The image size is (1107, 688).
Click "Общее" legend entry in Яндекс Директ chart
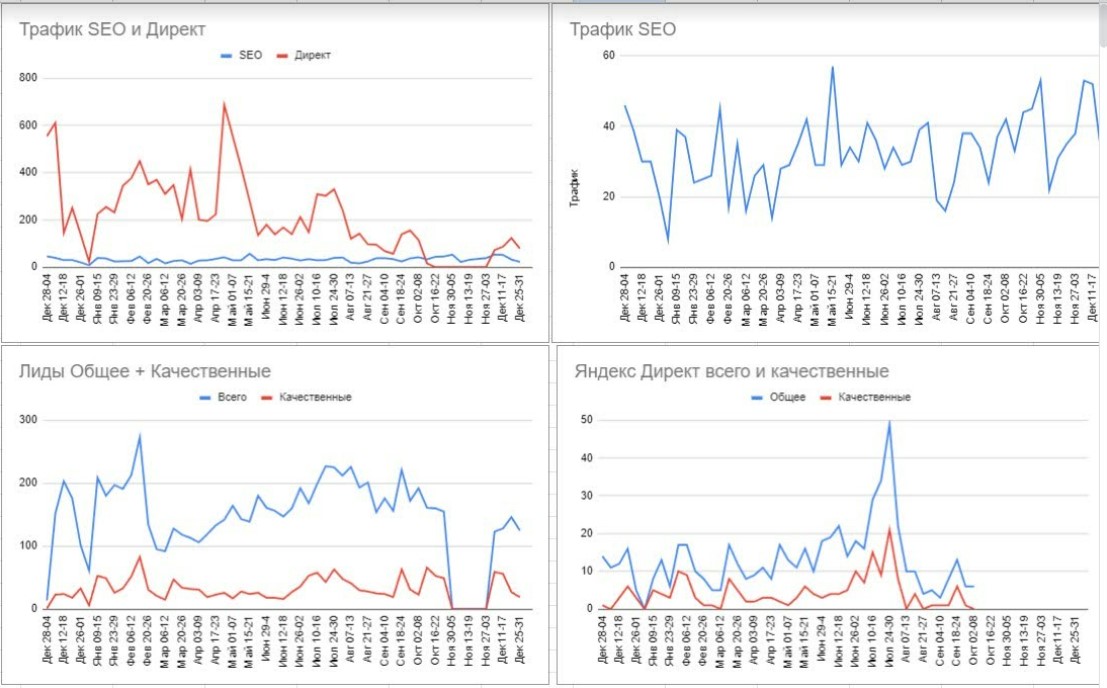click(x=785, y=397)
